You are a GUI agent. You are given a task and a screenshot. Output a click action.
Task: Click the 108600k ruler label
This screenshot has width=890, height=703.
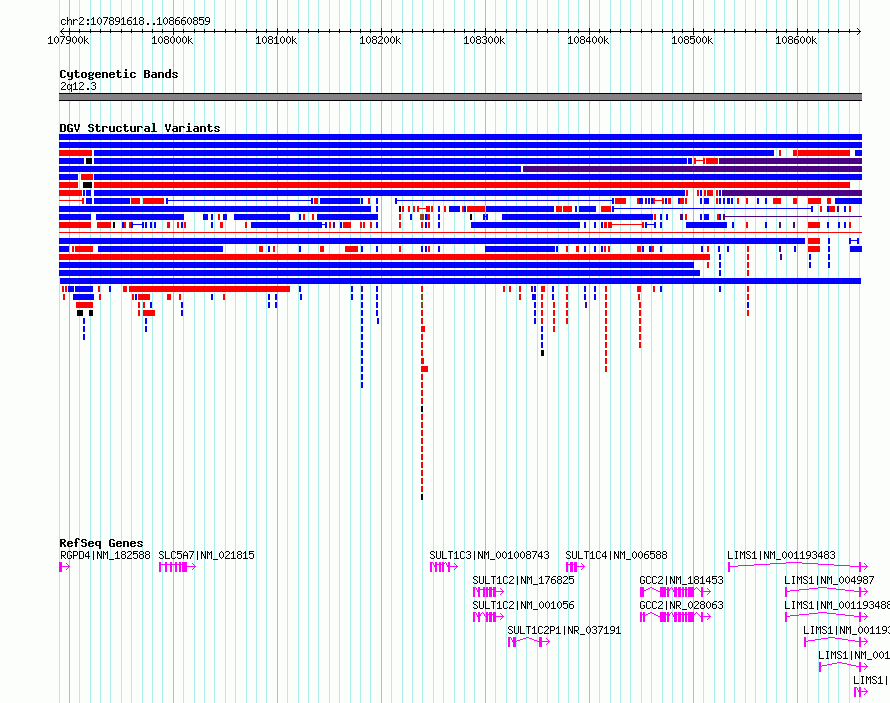[x=796, y=40]
